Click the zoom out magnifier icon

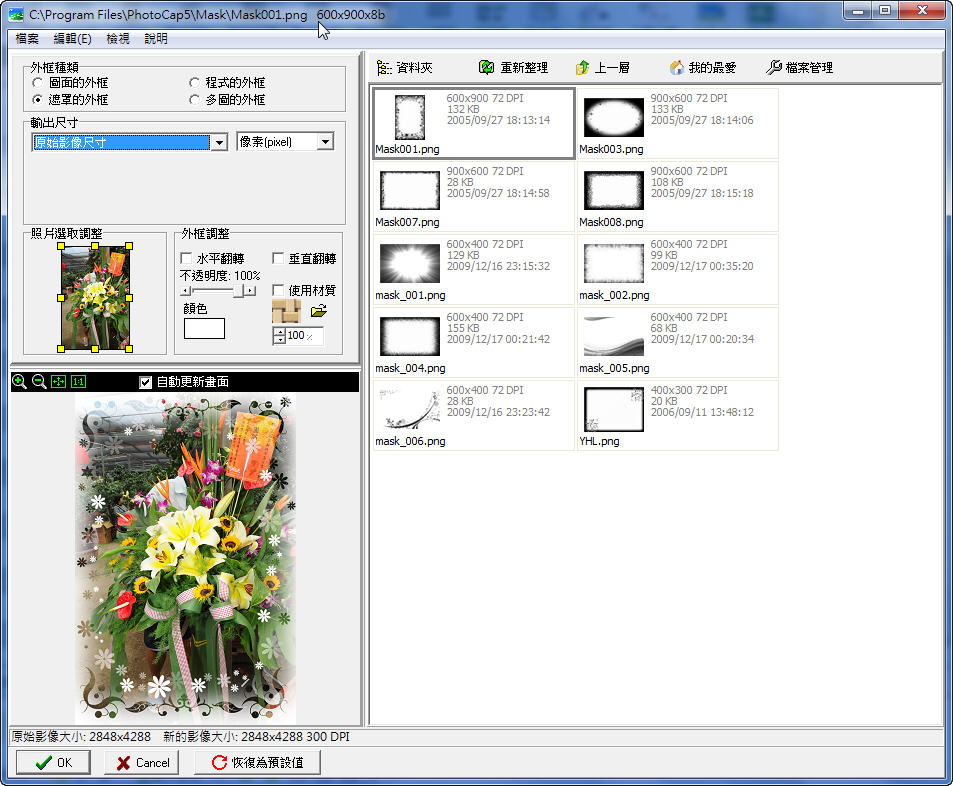coord(39,382)
